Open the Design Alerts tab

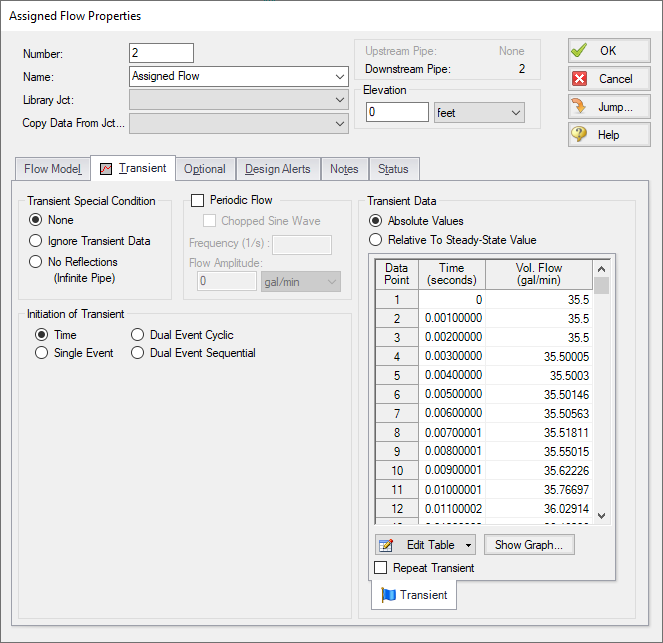[x=278, y=169]
